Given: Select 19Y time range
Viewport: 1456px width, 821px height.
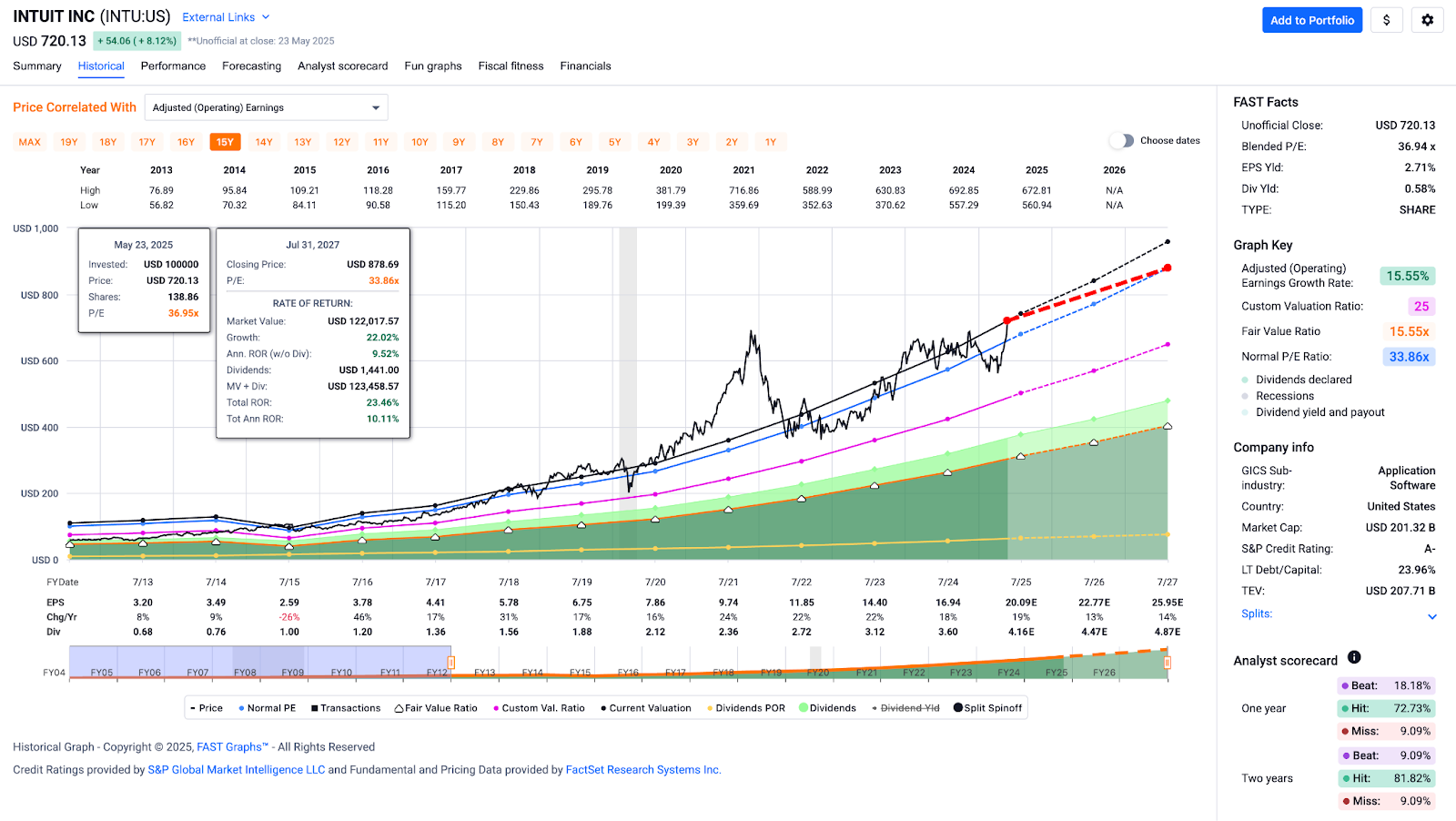Looking at the screenshot, I should tap(69, 142).
